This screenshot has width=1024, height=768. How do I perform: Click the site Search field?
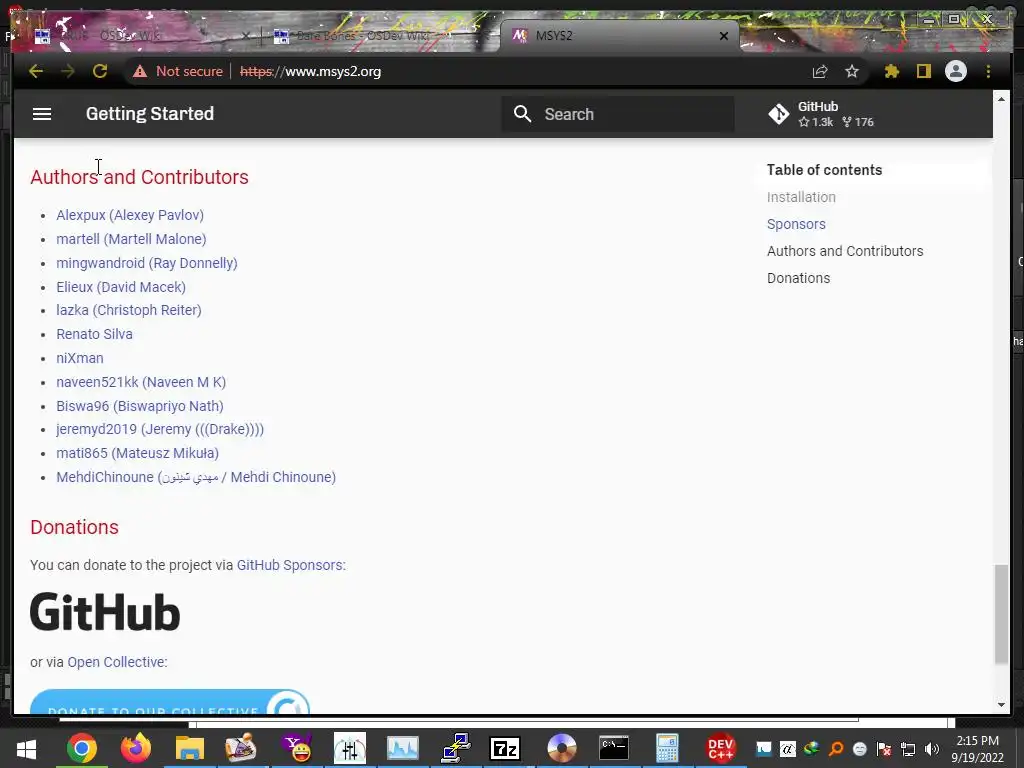click(x=618, y=114)
